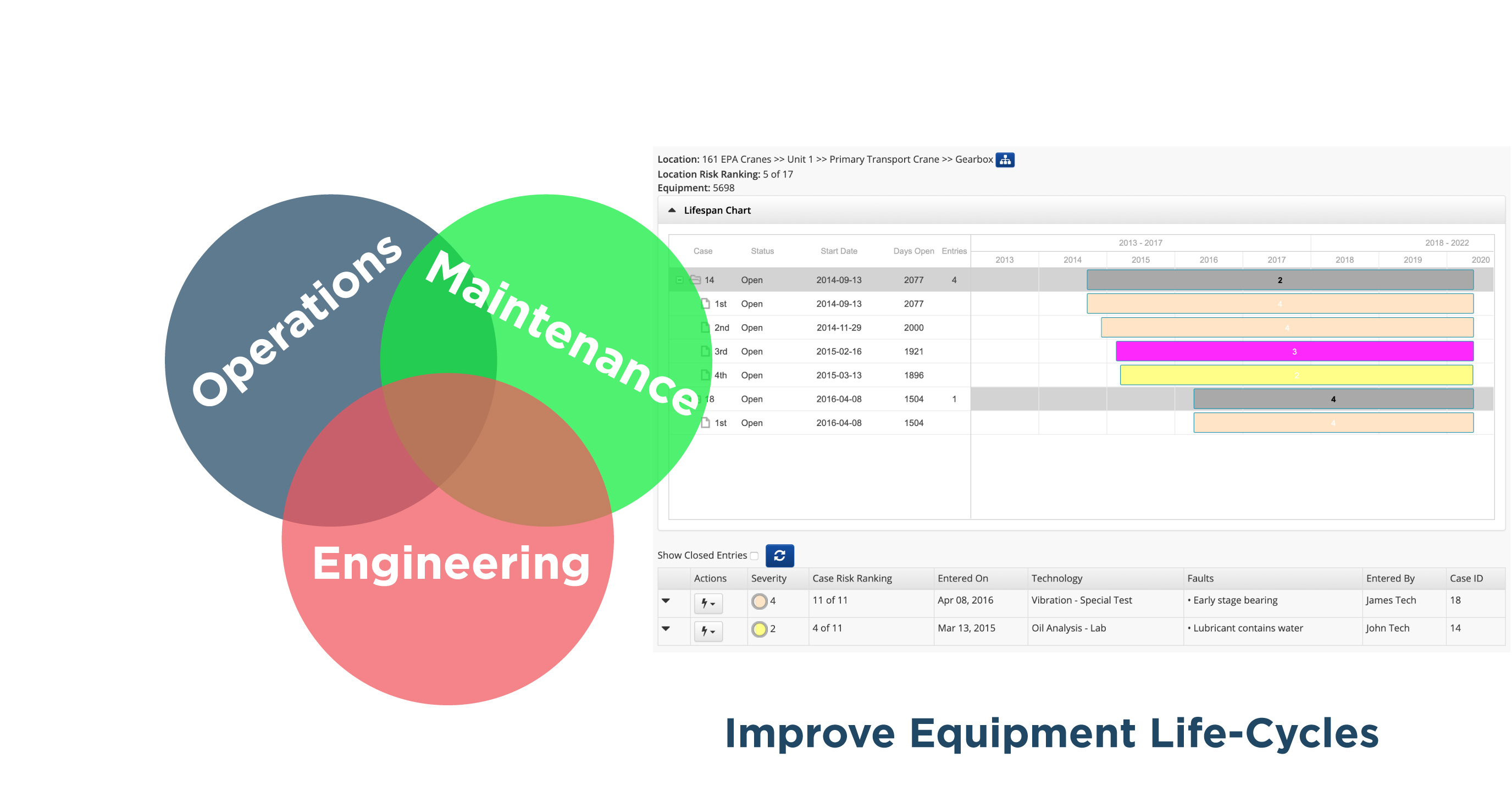
Task: Click the 2018 - 2022 range header
Action: click(1446, 243)
